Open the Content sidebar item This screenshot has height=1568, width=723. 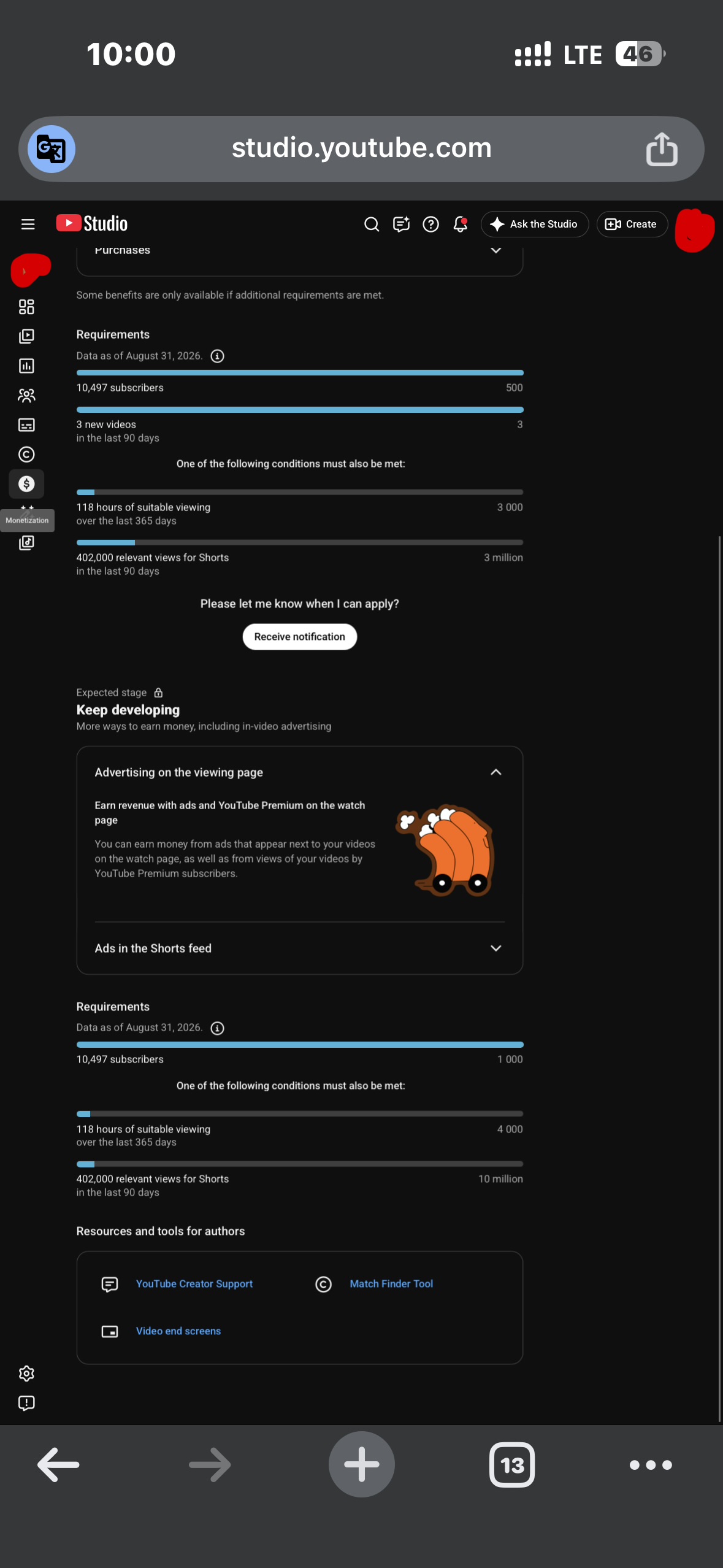coord(26,336)
